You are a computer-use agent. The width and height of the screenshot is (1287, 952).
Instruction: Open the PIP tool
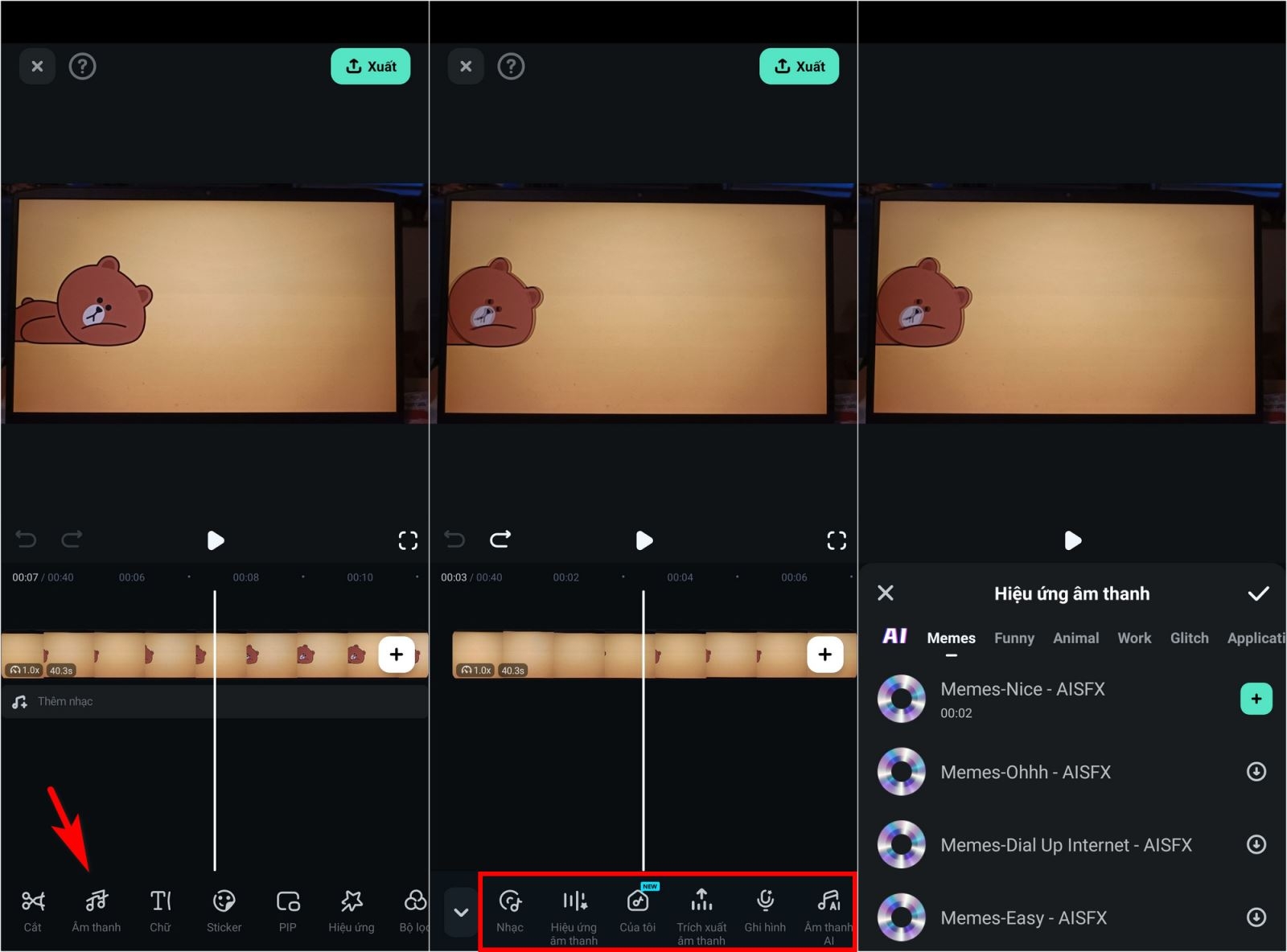288,910
